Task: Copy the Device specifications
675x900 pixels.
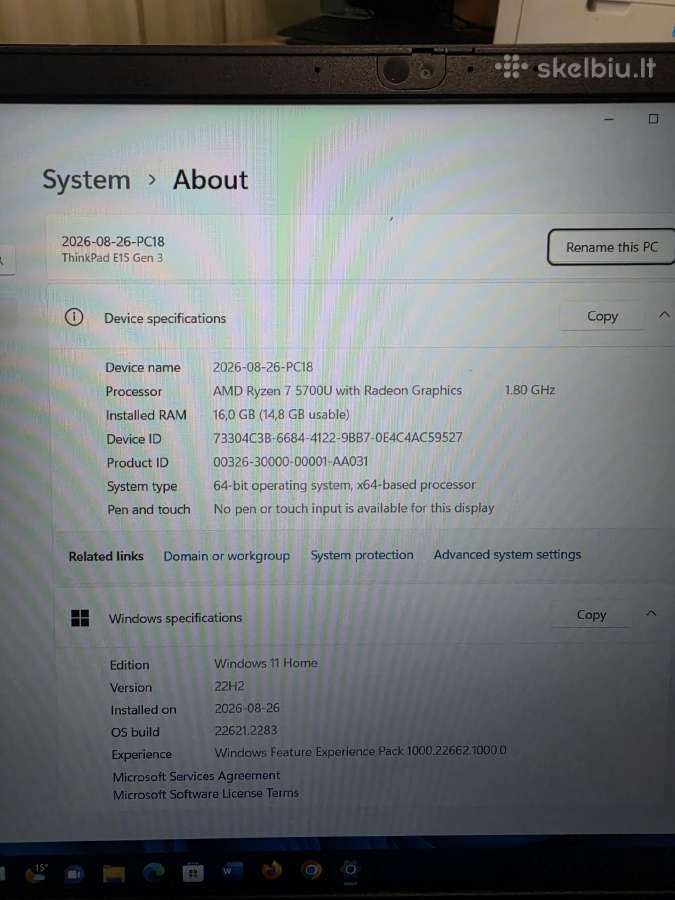Action: point(602,316)
